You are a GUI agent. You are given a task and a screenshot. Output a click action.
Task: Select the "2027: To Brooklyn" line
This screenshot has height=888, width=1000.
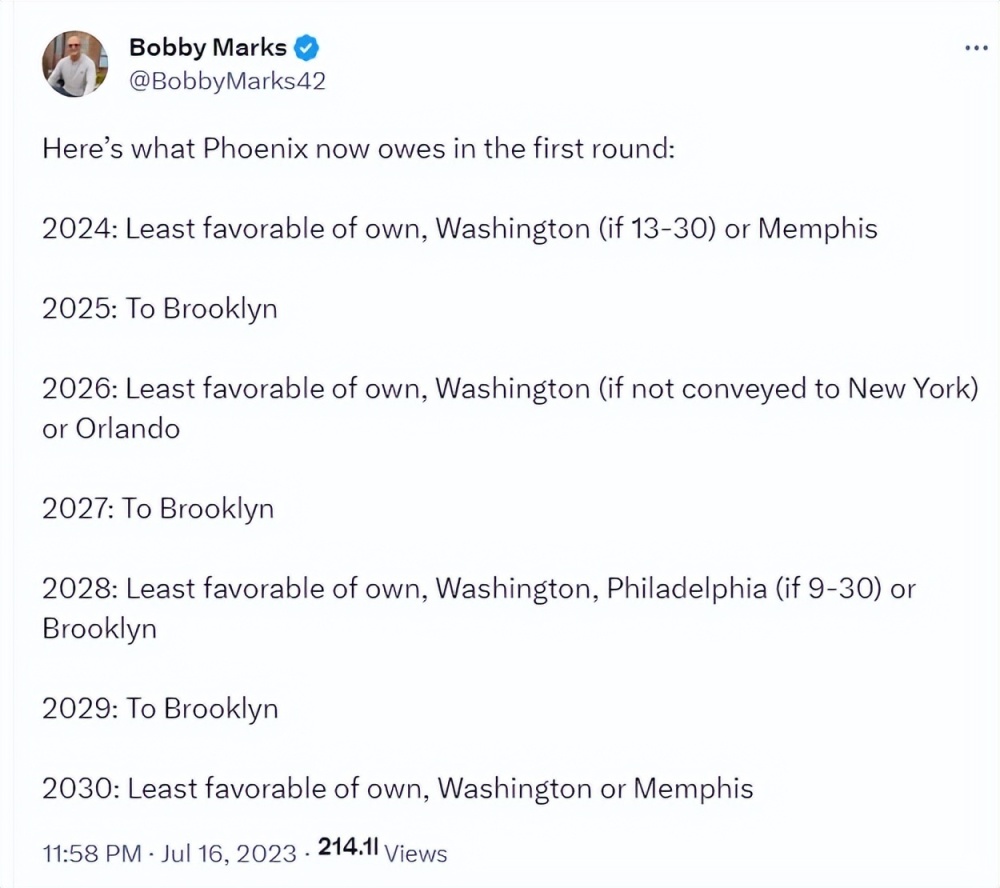pos(158,508)
